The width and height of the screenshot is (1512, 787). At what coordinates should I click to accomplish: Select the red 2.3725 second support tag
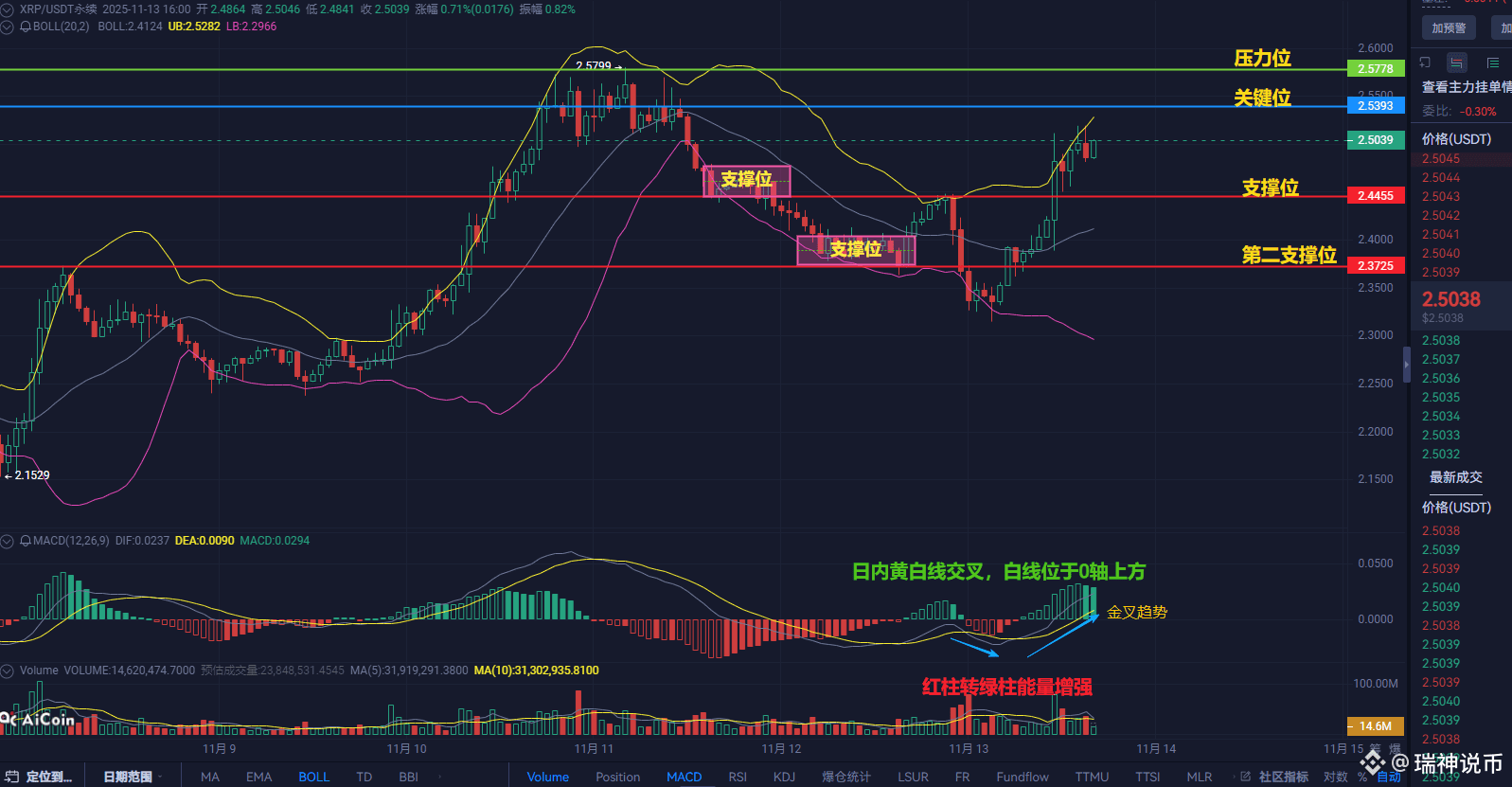(1375, 266)
